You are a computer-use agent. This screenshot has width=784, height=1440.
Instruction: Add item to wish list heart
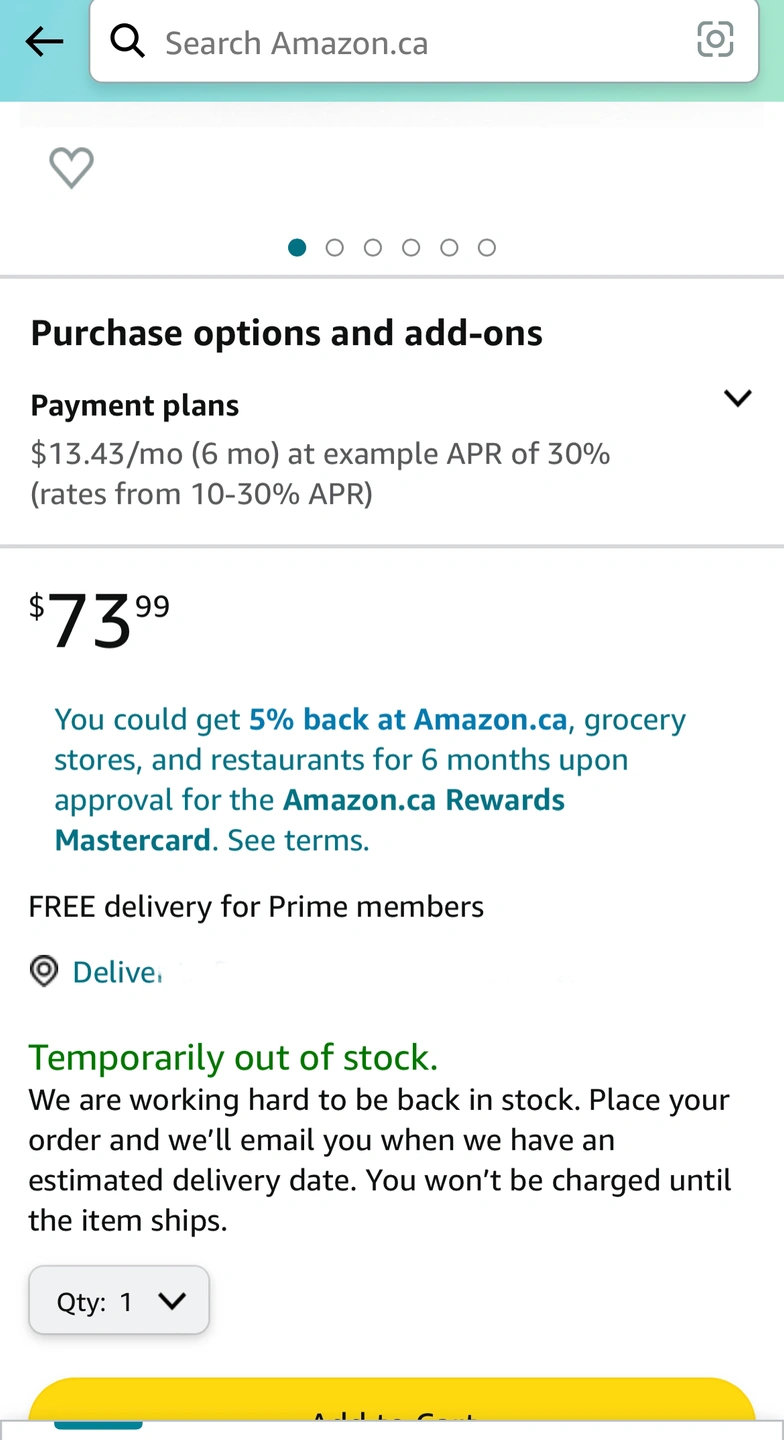coord(72,167)
